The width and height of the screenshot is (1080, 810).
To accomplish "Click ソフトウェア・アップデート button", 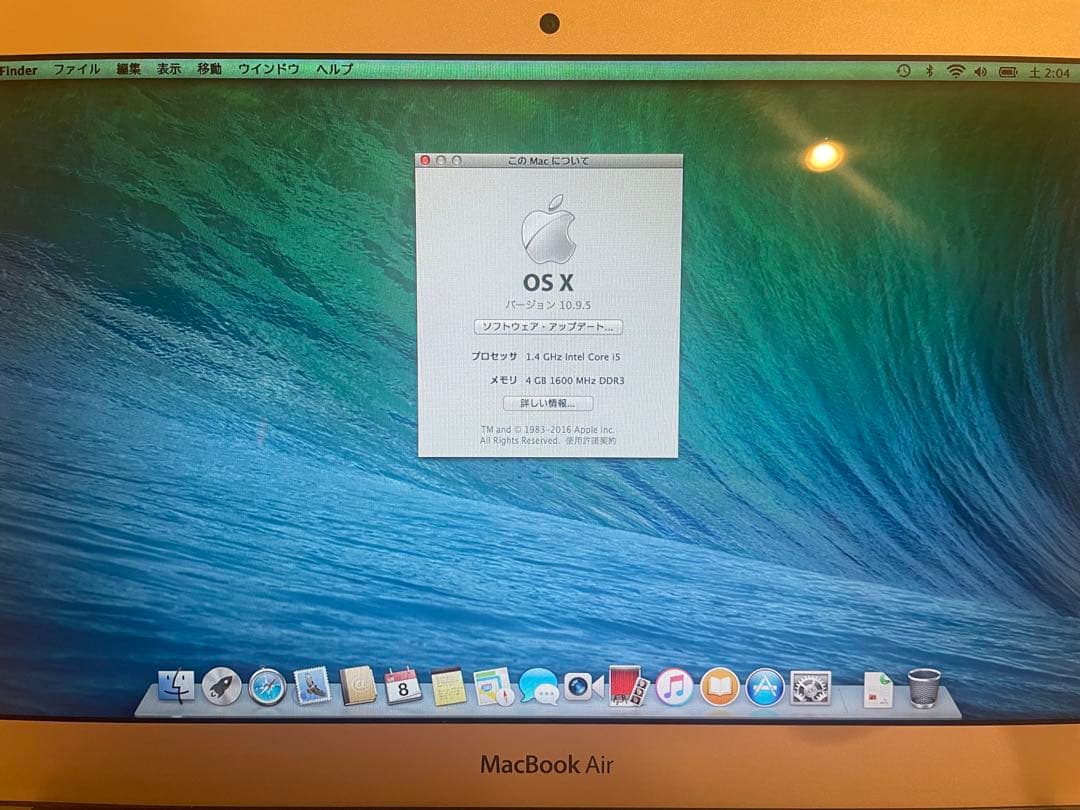I will pyautogui.click(x=548, y=326).
